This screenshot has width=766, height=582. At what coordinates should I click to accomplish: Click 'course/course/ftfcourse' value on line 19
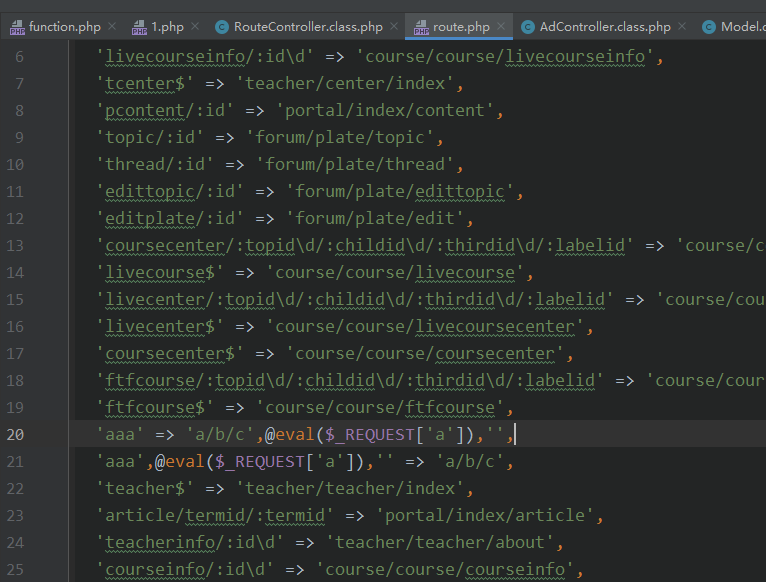380,408
